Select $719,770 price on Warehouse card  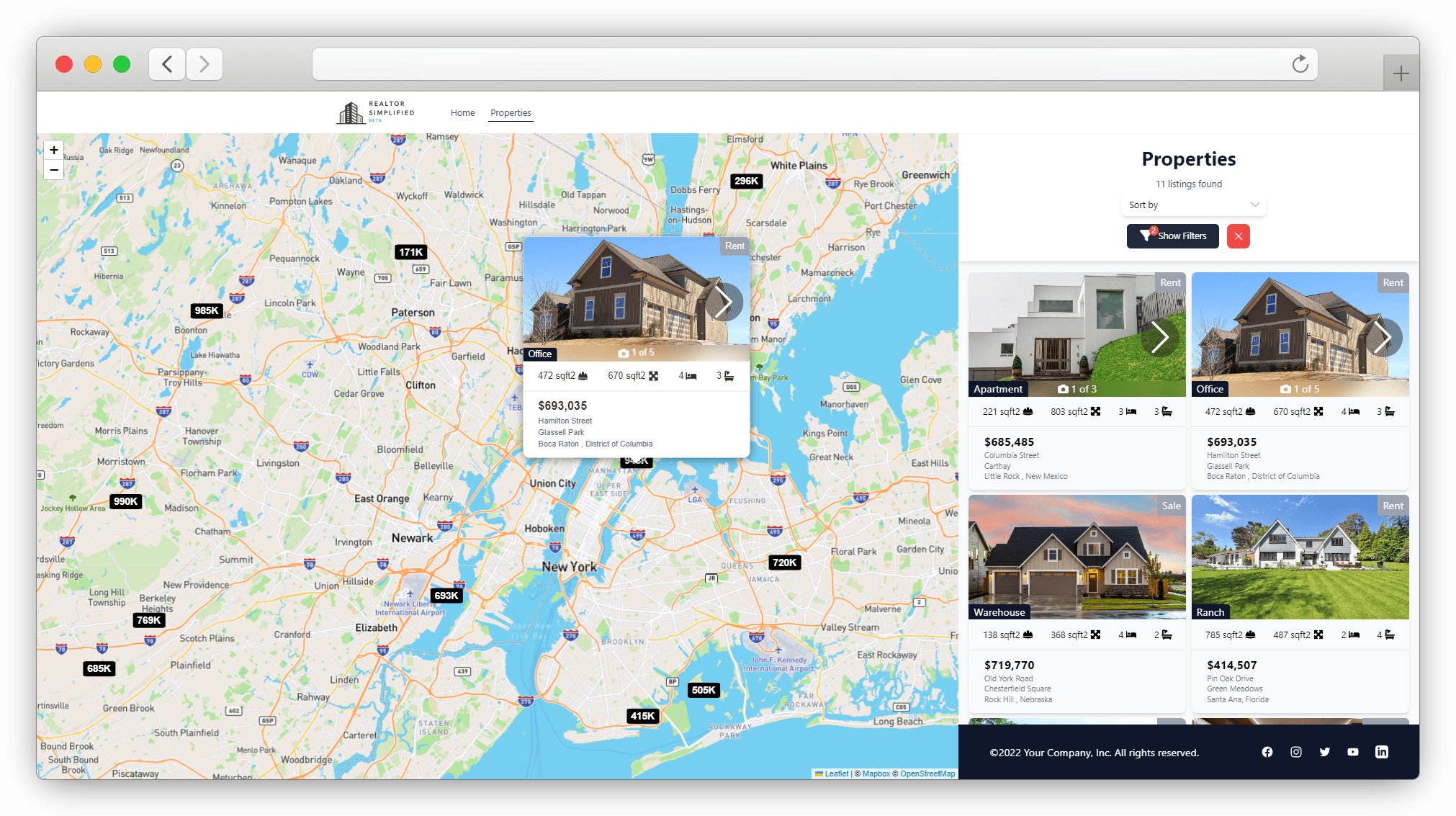(x=1009, y=665)
